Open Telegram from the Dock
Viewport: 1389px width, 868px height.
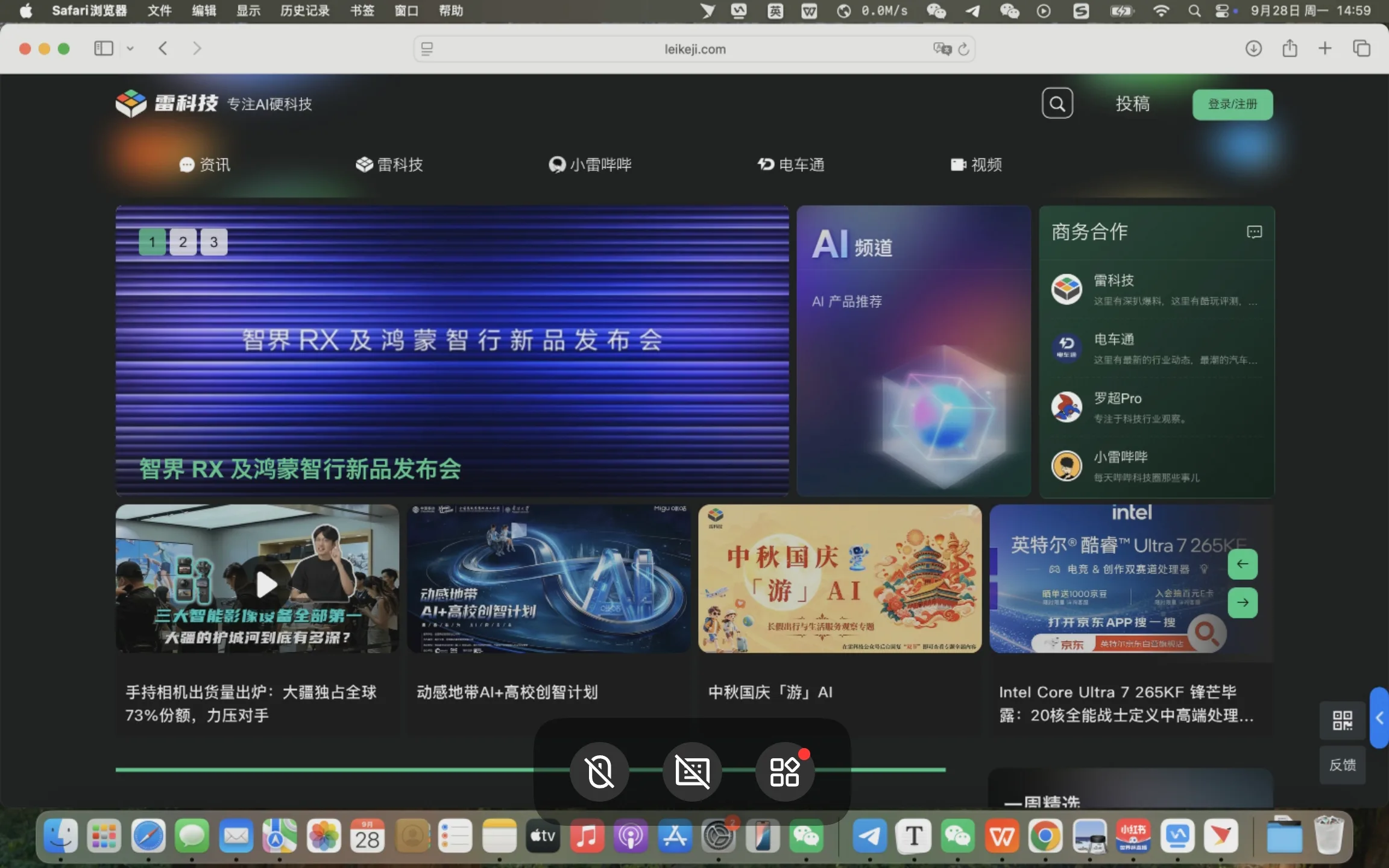869,836
